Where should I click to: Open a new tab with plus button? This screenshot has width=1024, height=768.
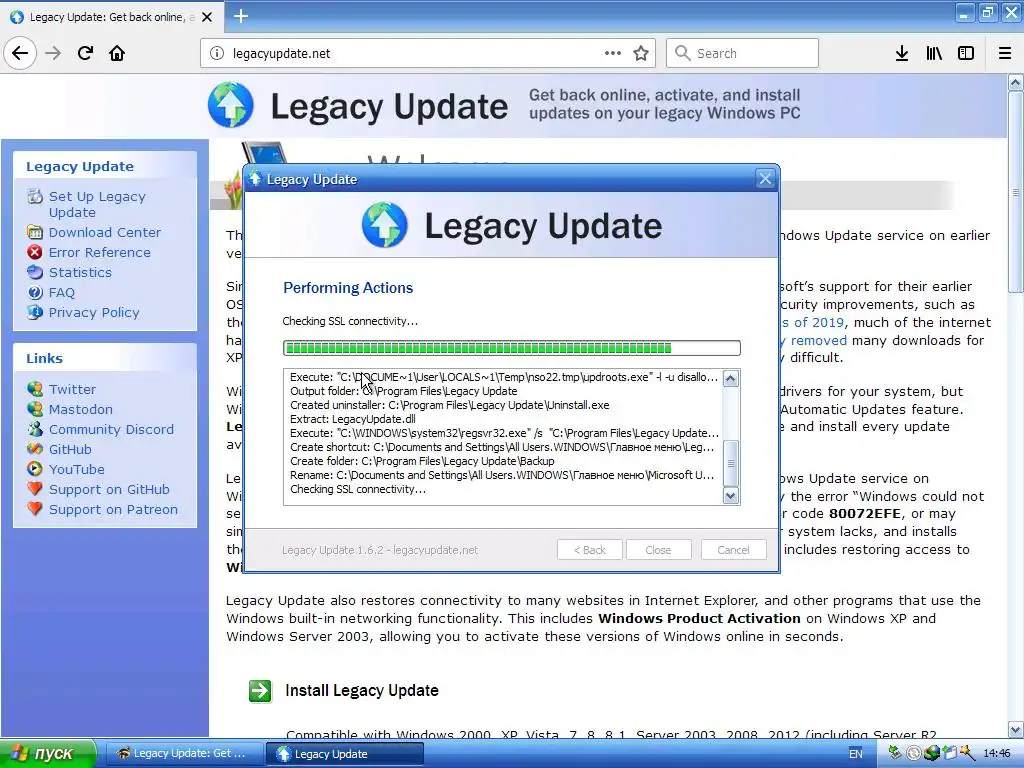coord(240,16)
